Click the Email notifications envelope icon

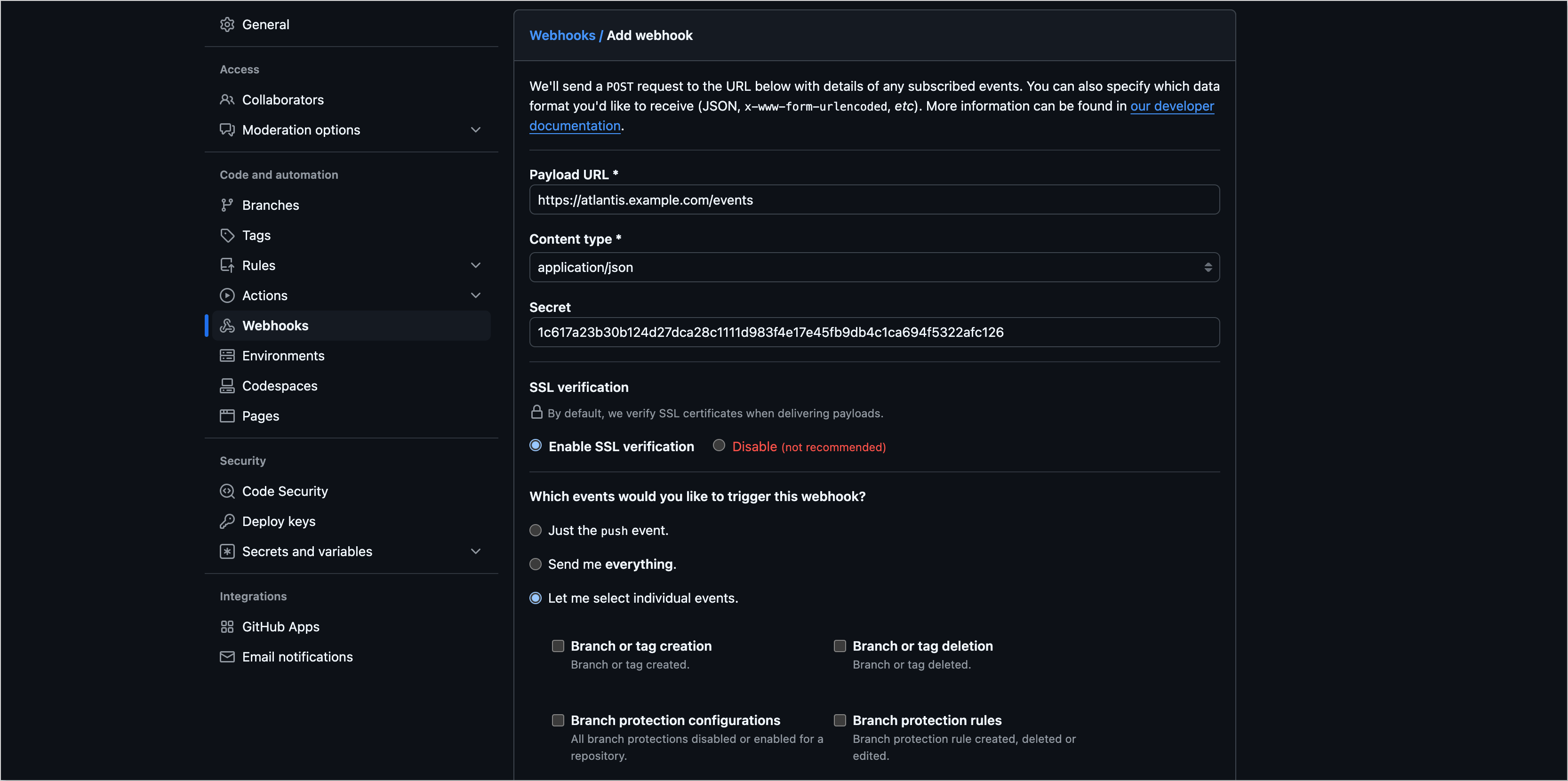[x=227, y=657]
